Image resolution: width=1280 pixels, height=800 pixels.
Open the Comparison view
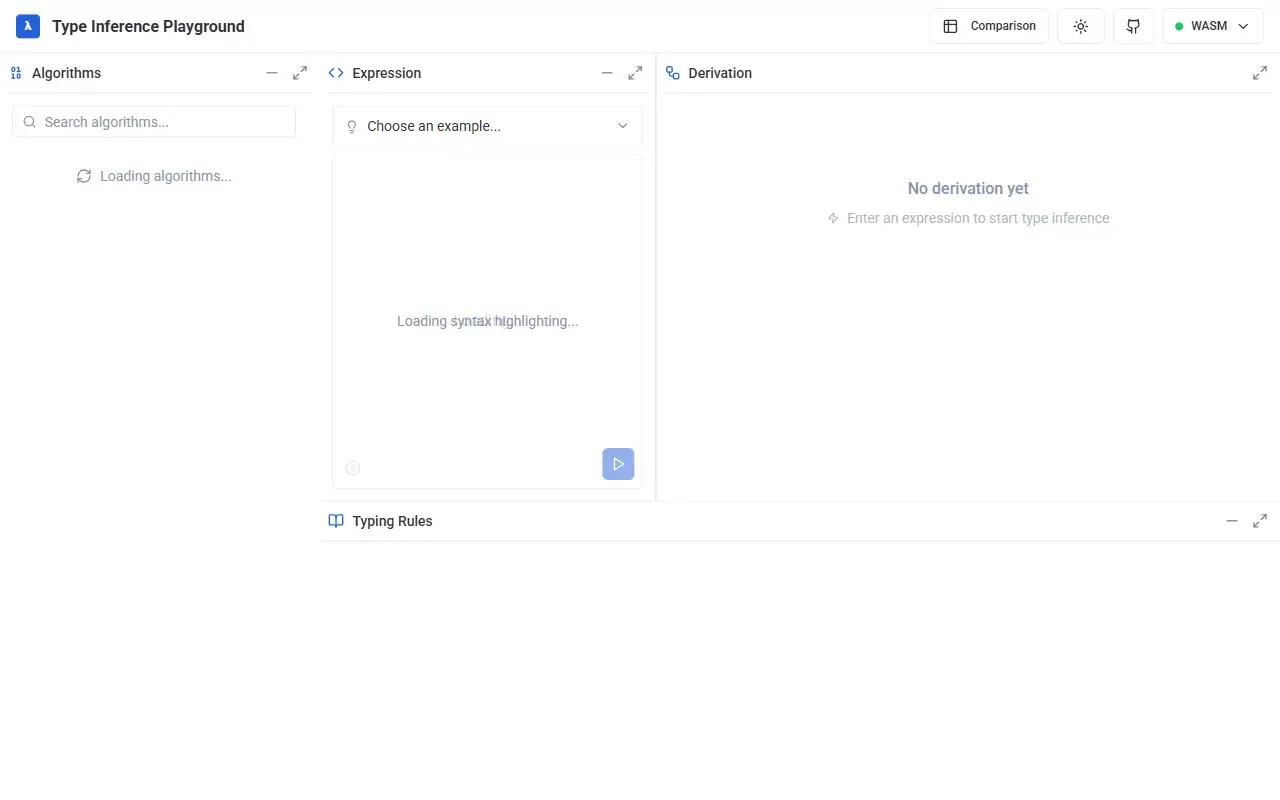(989, 26)
